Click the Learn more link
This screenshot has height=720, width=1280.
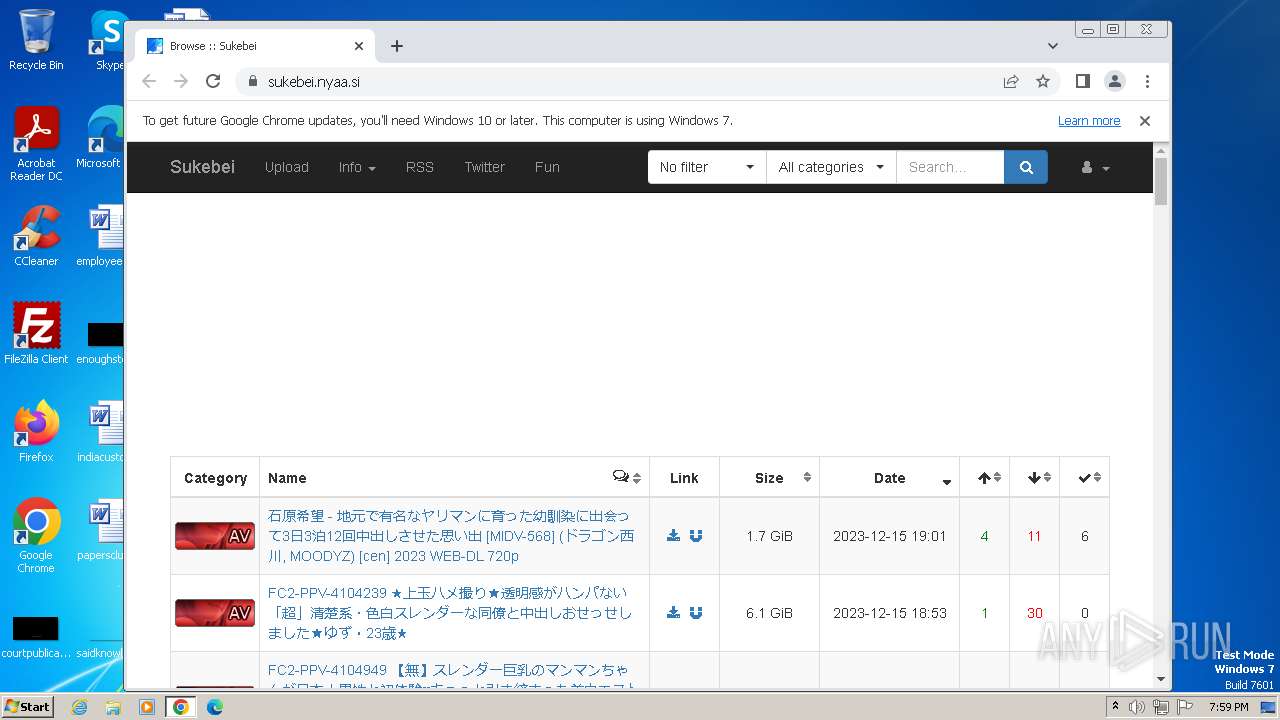(1089, 121)
